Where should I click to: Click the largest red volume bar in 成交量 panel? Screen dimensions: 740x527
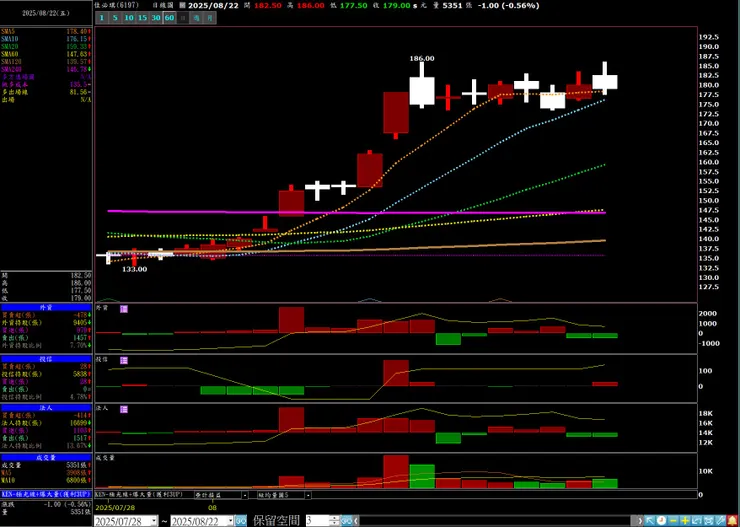(x=396, y=472)
